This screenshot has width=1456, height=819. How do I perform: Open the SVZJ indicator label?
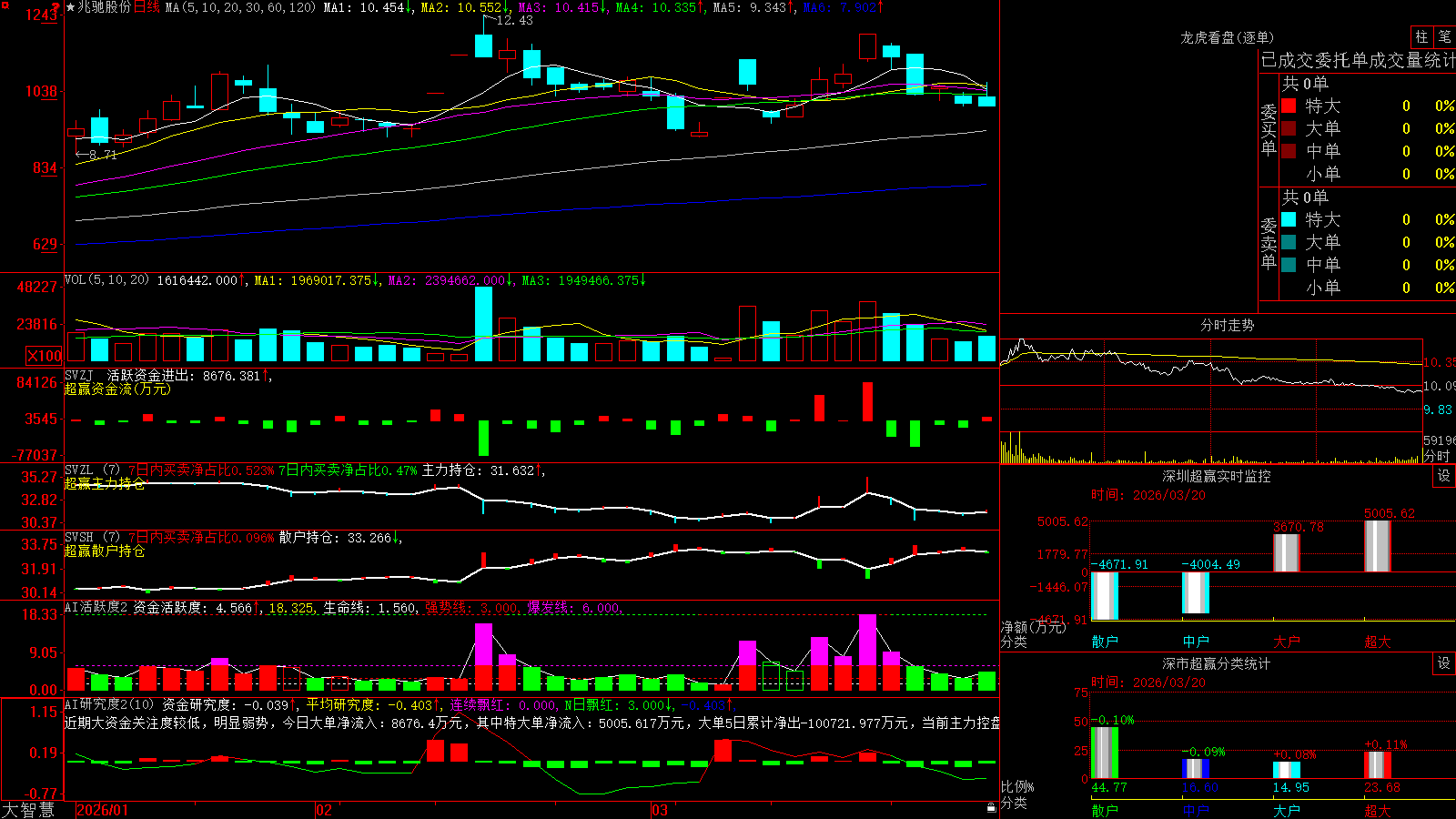pyautogui.click(x=79, y=375)
